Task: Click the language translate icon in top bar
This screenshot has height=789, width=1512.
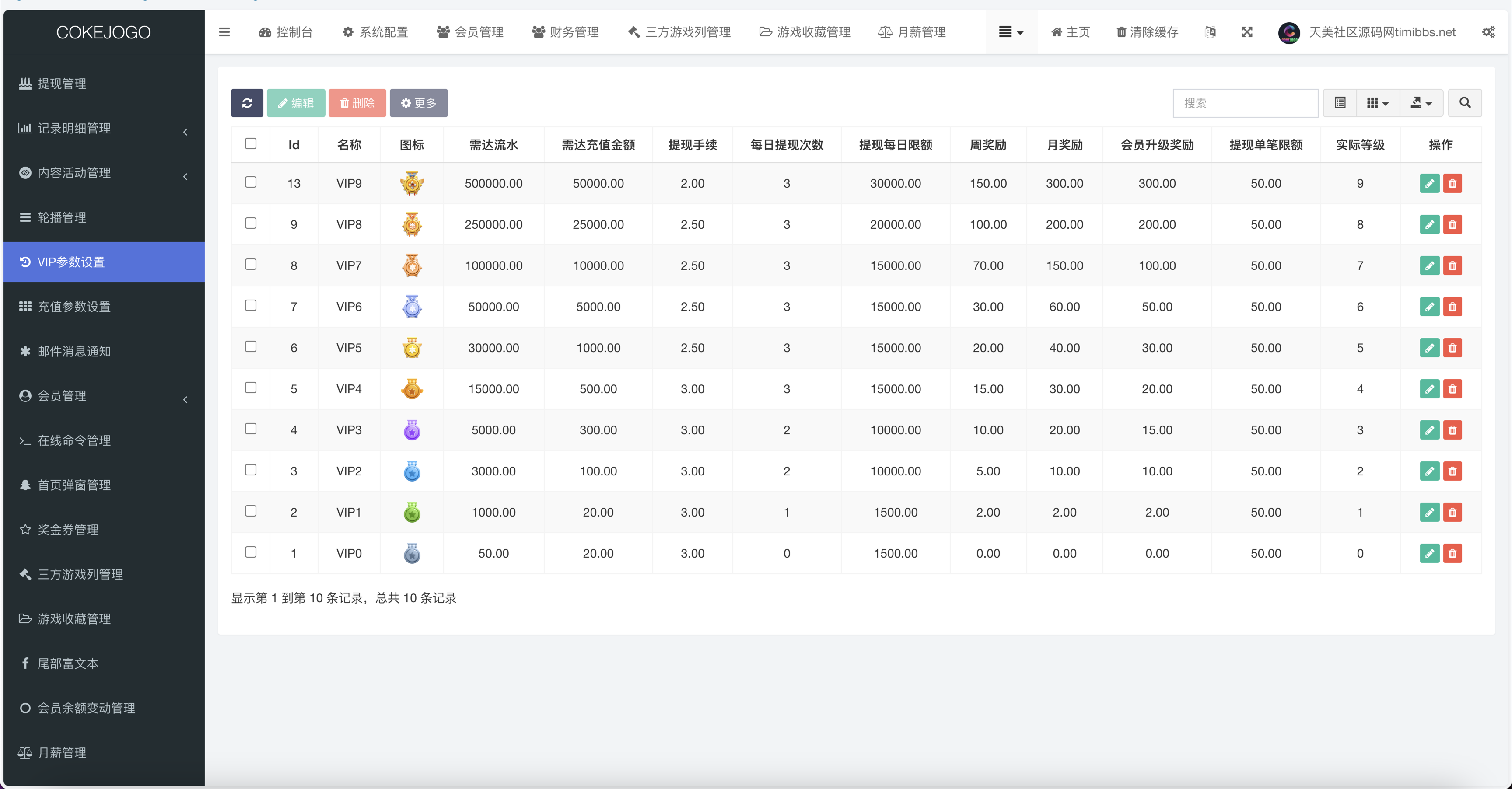Action: [1210, 32]
